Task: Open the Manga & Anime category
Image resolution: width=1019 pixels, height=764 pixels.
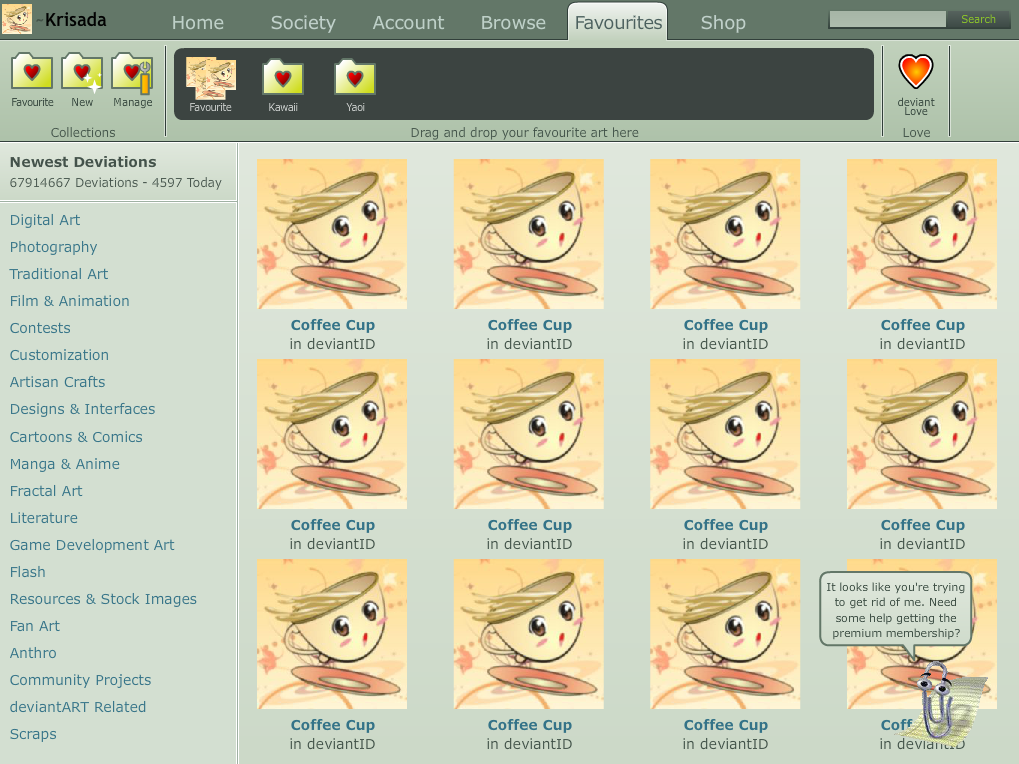Action: point(65,464)
